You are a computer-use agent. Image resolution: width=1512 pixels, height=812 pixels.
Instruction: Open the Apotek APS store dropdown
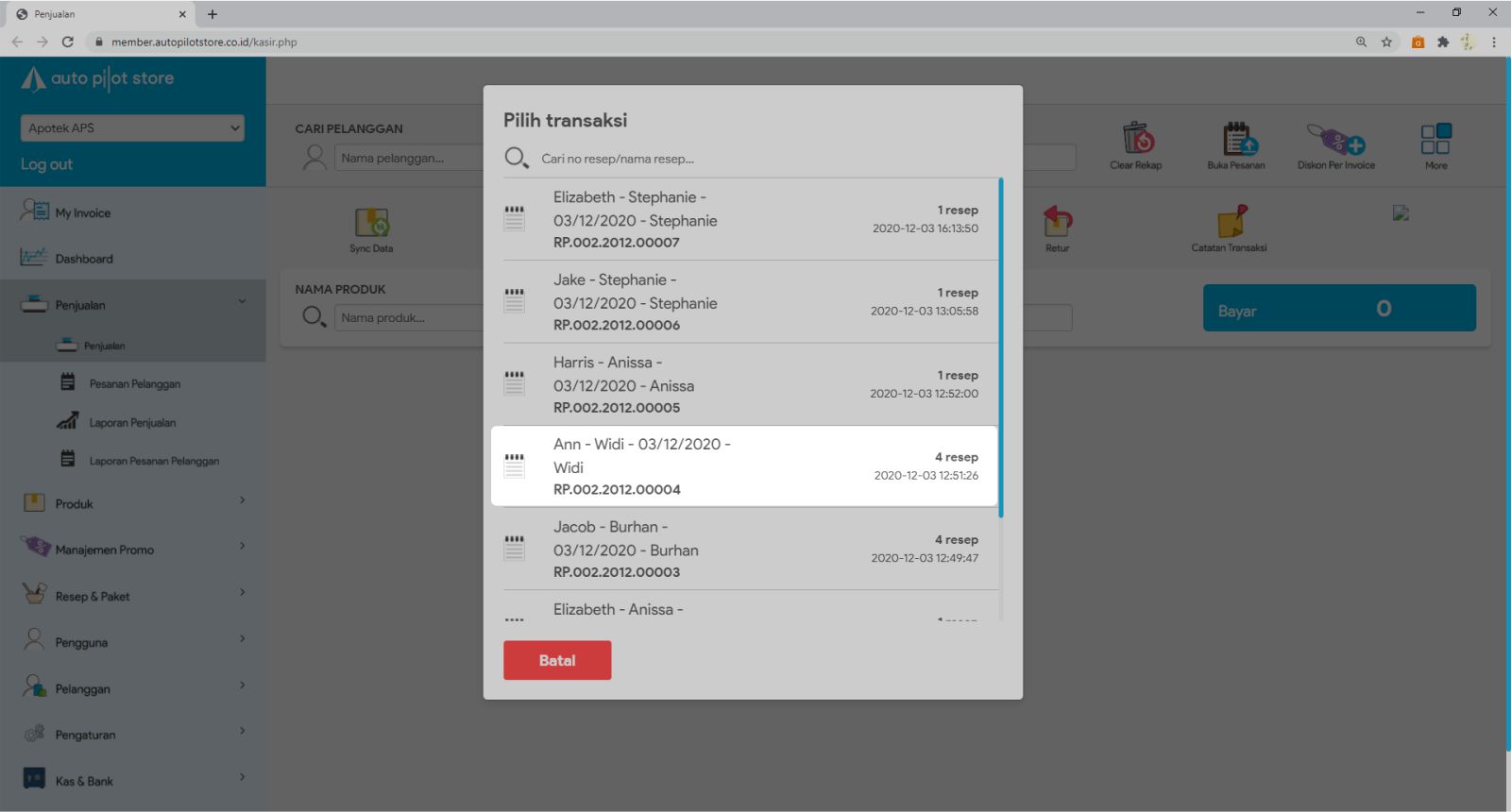[132, 128]
